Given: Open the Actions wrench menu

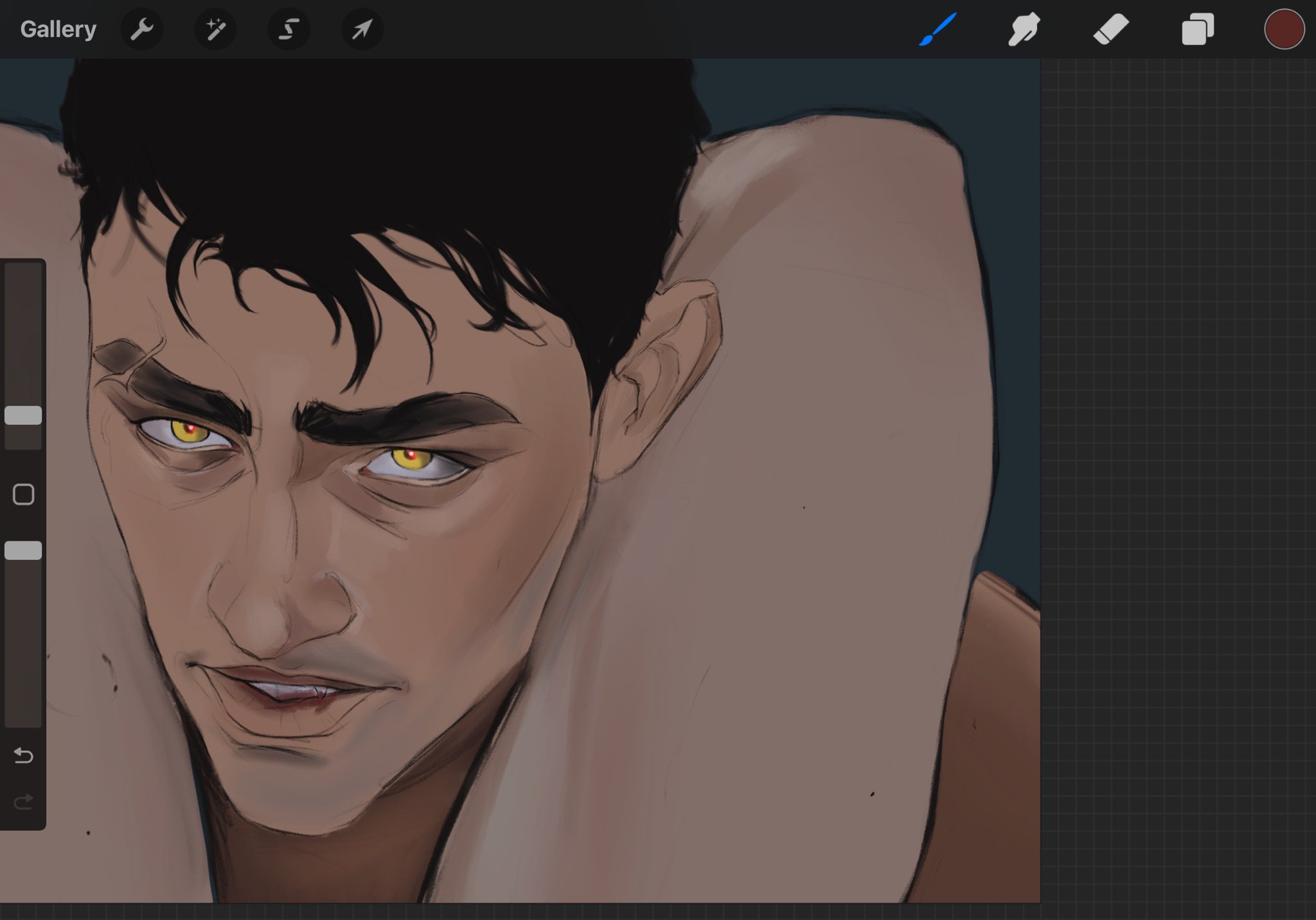Looking at the screenshot, I should coord(141,30).
